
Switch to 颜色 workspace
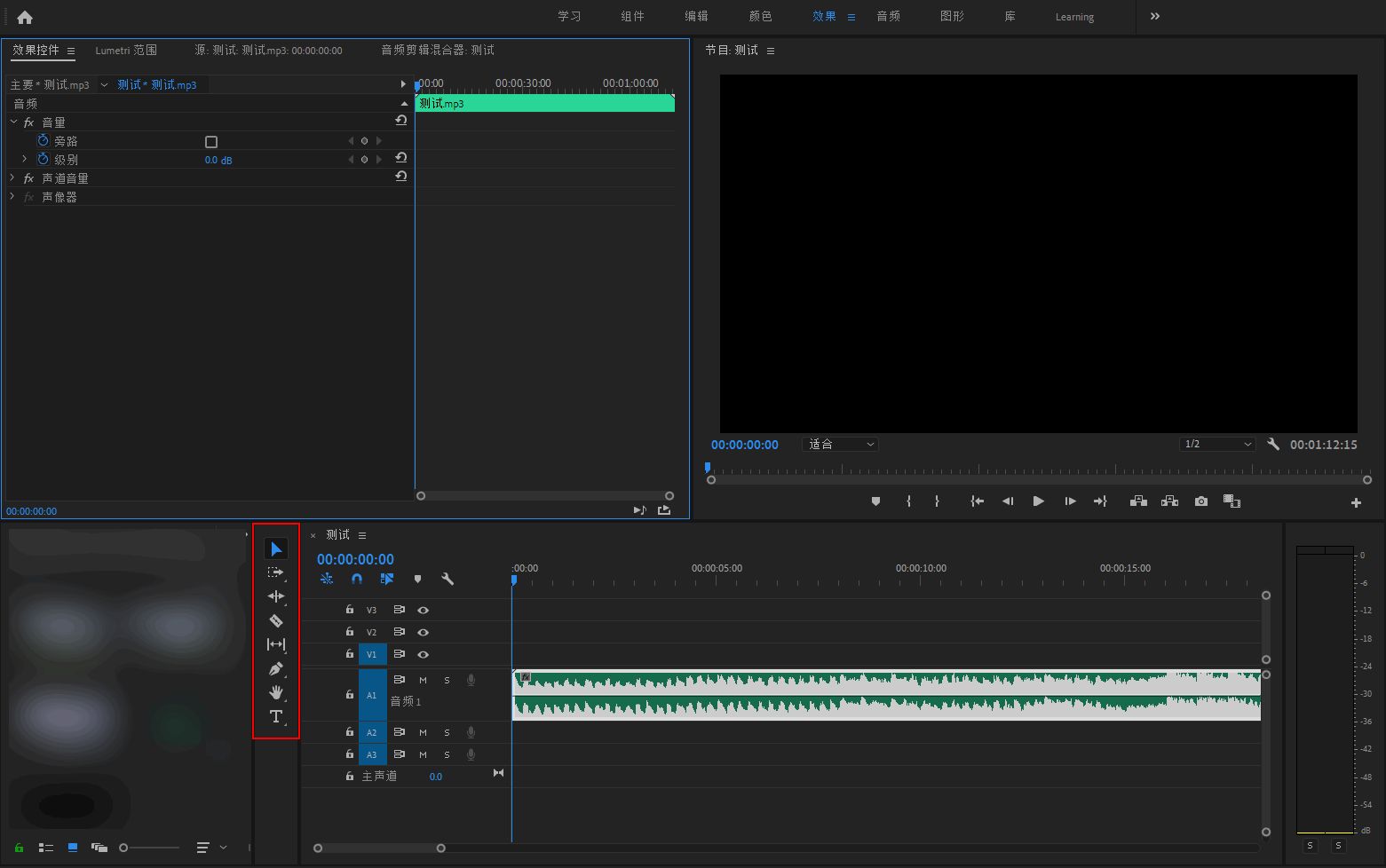tap(760, 16)
